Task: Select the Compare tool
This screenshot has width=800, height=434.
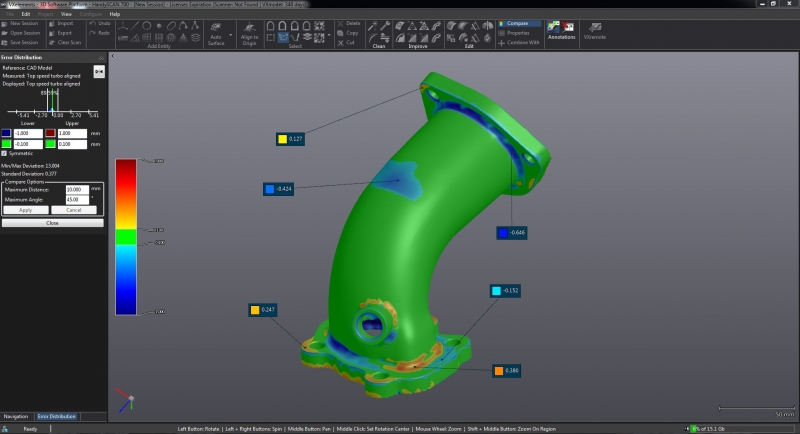Action: click(x=519, y=23)
